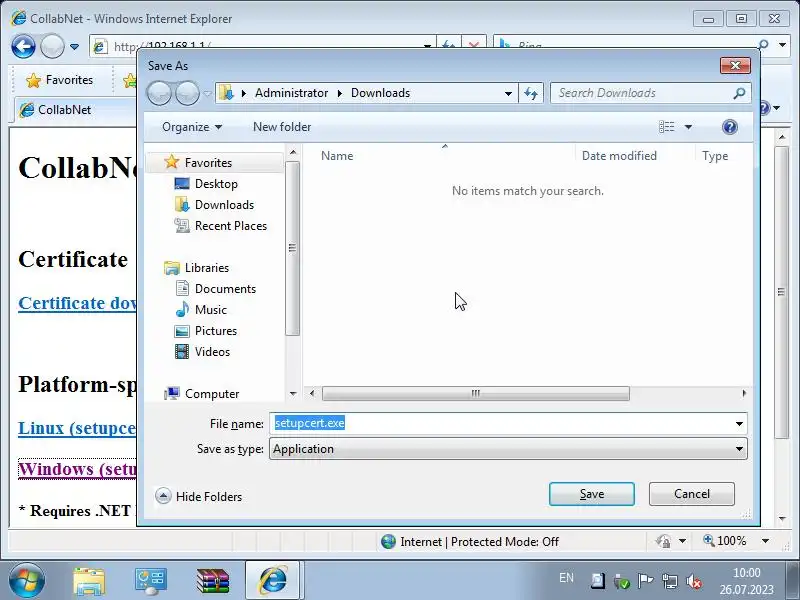The width and height of the screenshot is (800, 600).
Task: Open the WinRAR taskbar icon
Action: [213, 581]
